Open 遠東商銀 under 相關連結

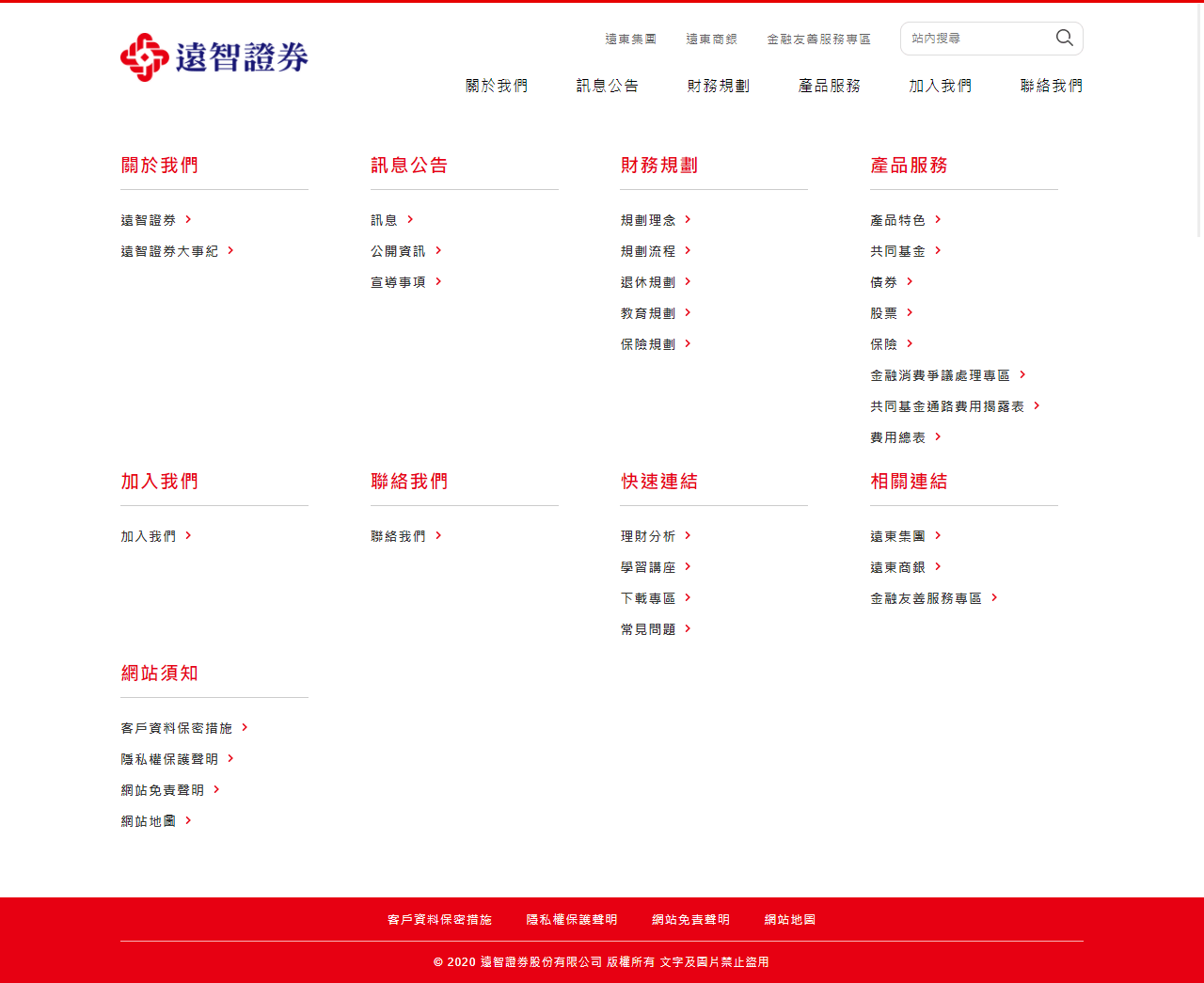point(898,567)
